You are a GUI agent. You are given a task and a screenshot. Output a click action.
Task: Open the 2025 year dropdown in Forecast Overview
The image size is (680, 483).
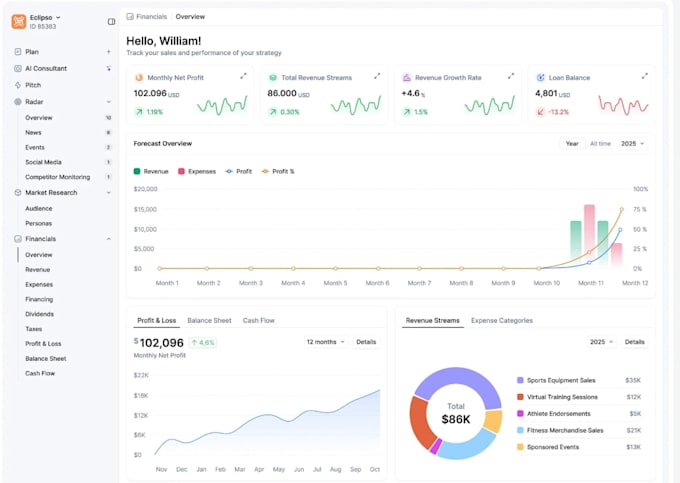[633, 144]
